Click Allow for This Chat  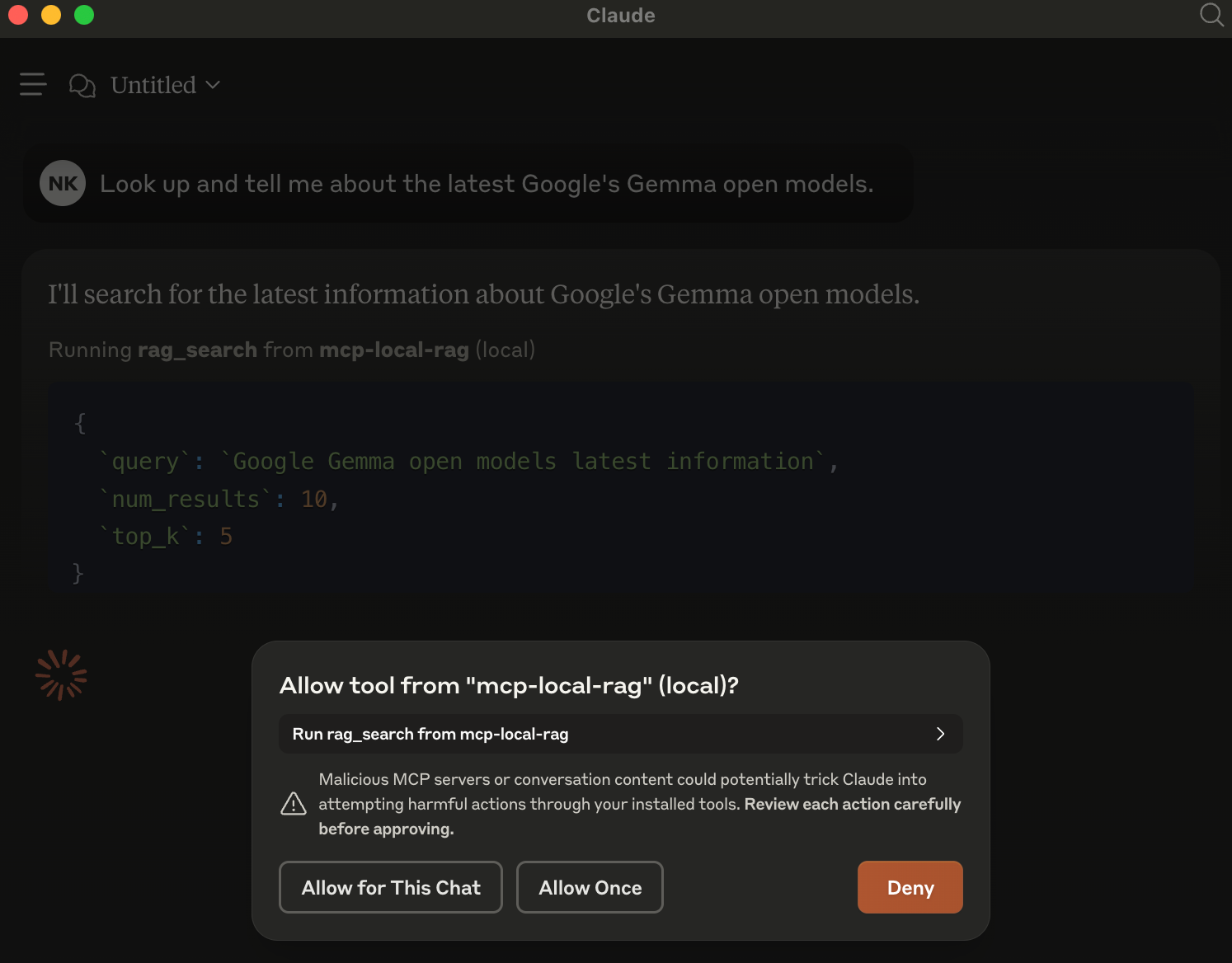pyautogui.click(x=391, y=887)
